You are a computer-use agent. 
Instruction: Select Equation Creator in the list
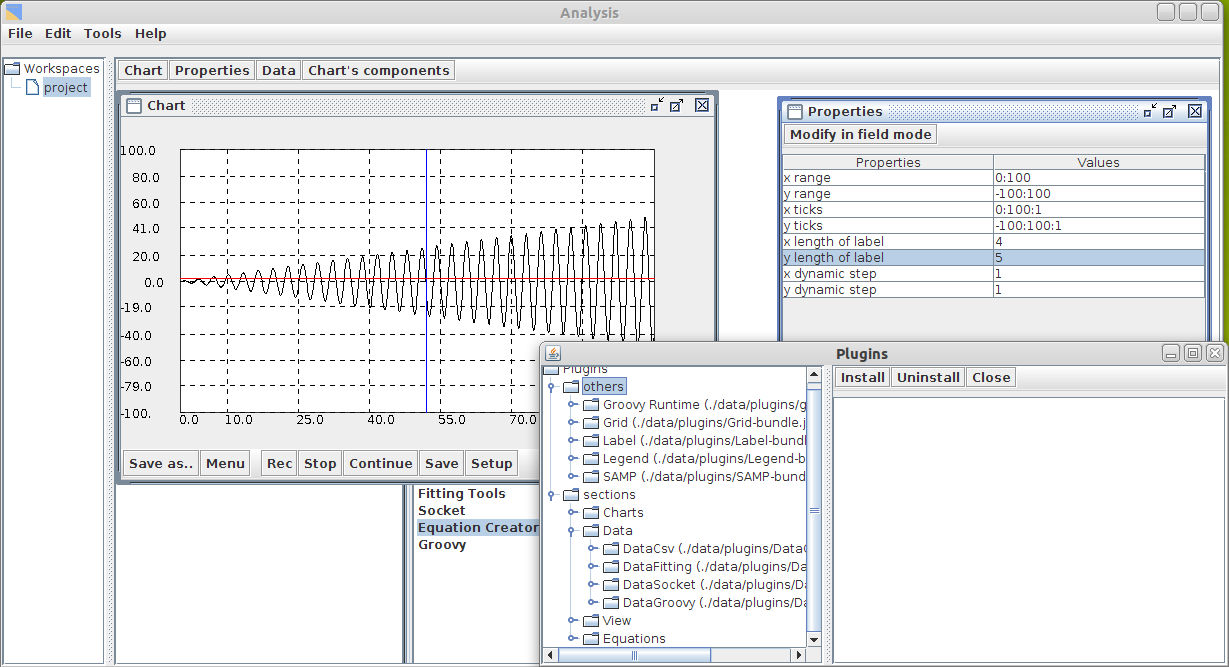pos(478,528)
